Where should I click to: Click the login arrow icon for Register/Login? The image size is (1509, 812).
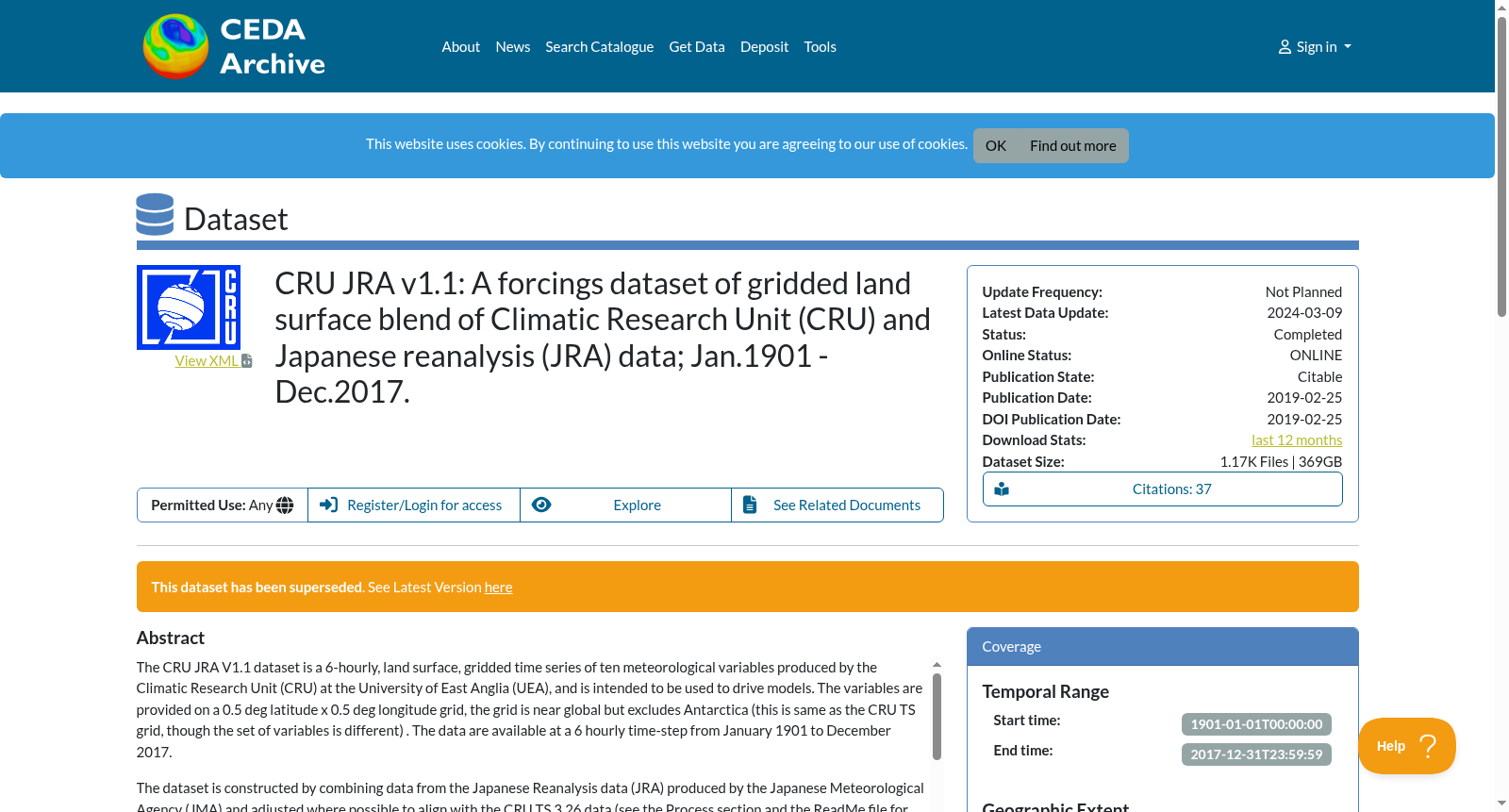[x=328, y=505]
